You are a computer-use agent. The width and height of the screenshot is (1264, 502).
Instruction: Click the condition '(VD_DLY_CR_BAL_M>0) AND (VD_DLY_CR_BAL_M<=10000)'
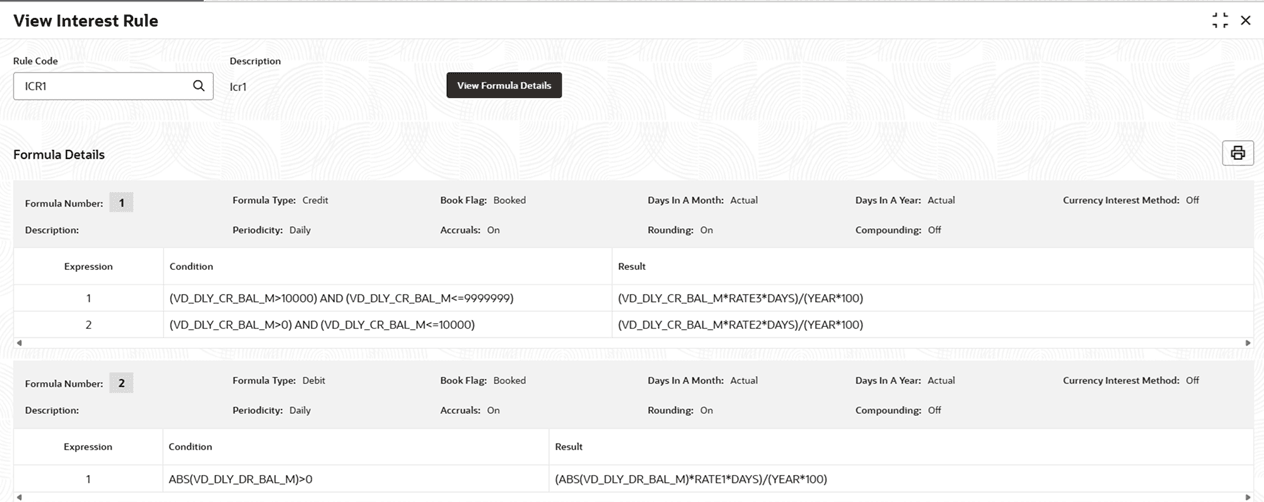[x=322, y=324]
